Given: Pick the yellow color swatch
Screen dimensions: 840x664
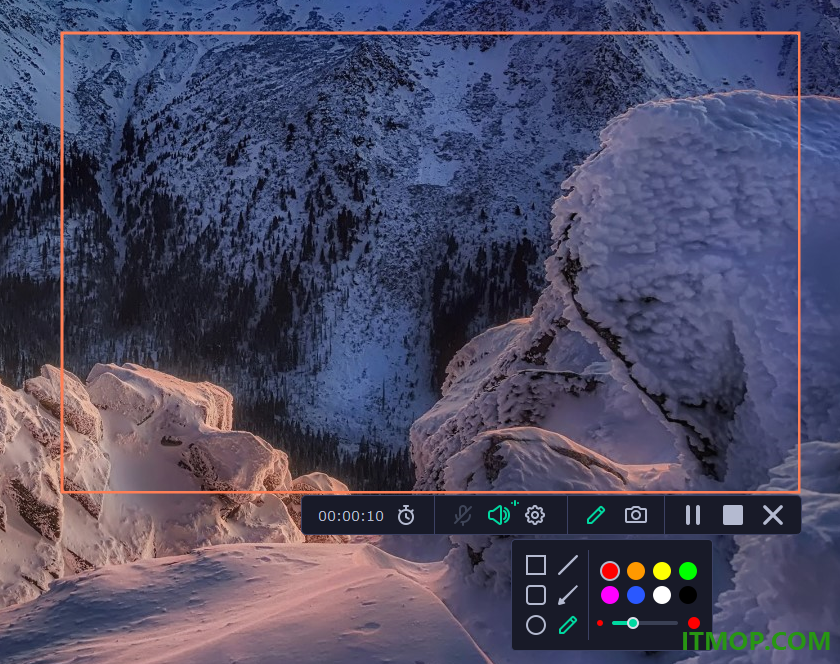Looking at the screenshot, I should pos(662,571).
